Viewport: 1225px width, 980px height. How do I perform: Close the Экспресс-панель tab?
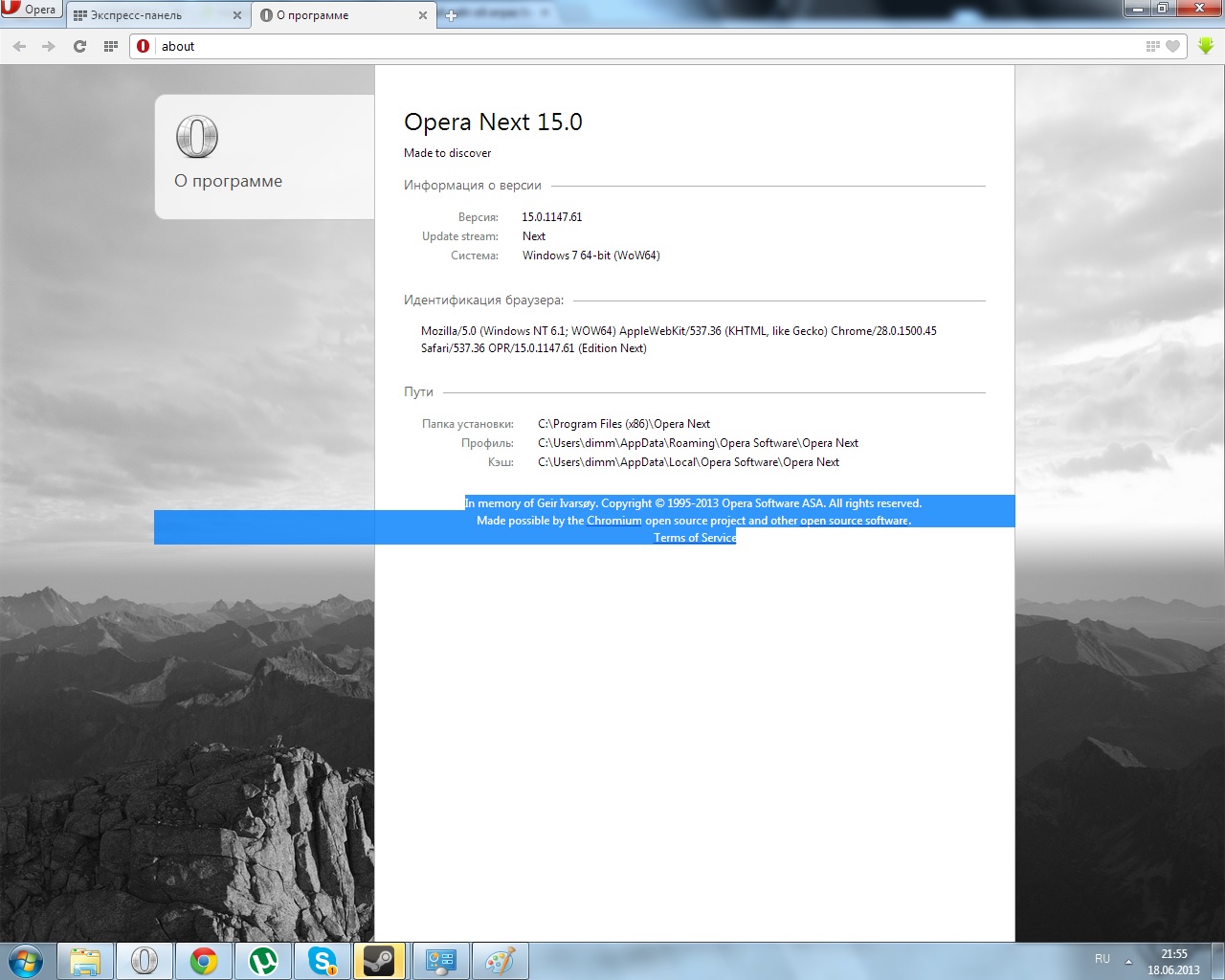click(x=237, y=15)
